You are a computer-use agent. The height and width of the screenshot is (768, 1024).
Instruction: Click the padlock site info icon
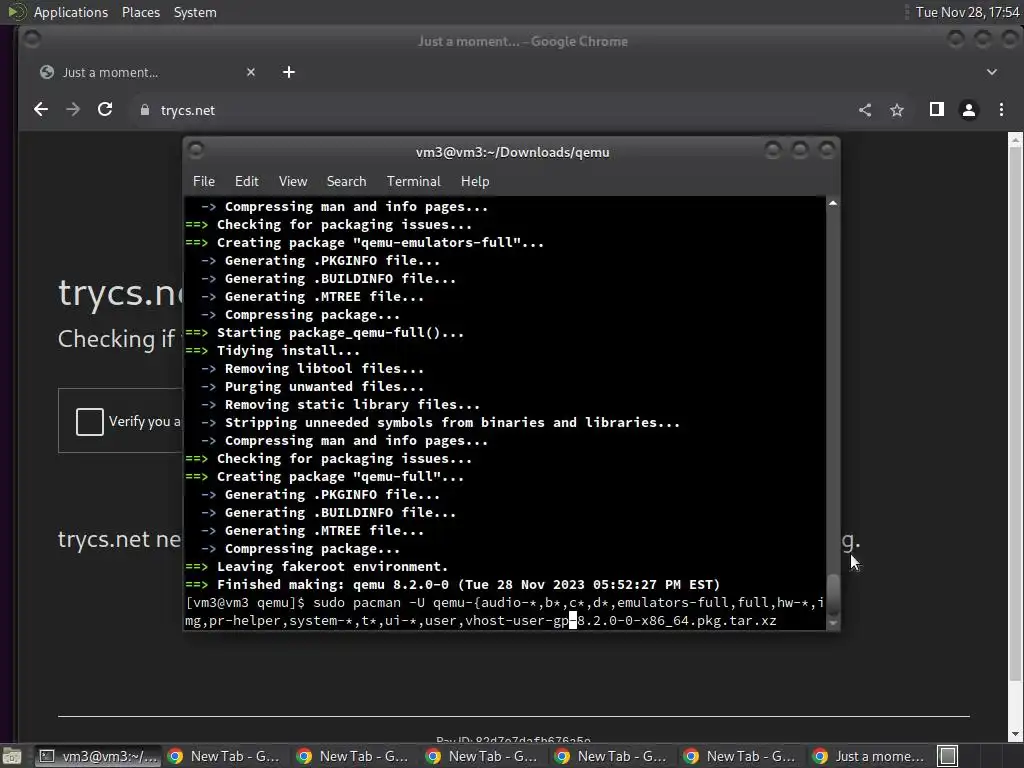coord(145,110)
